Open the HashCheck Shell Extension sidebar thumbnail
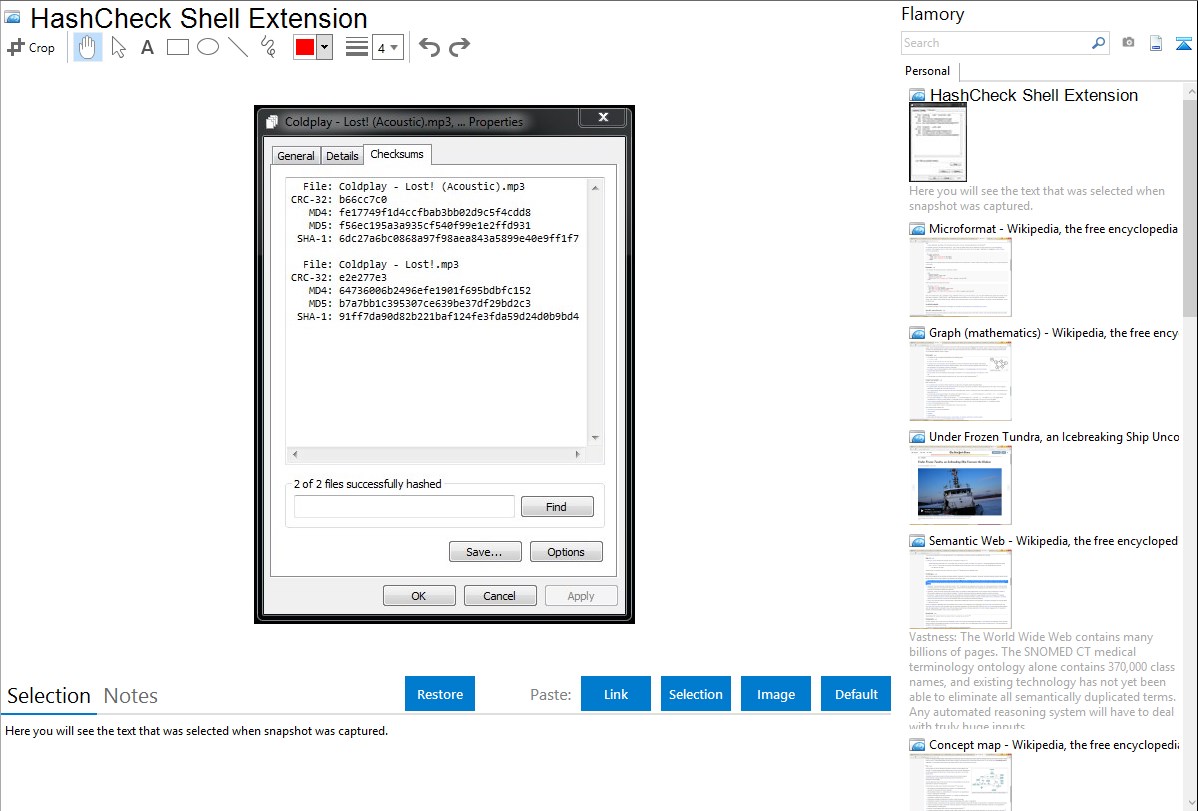 tap(938, 143)
